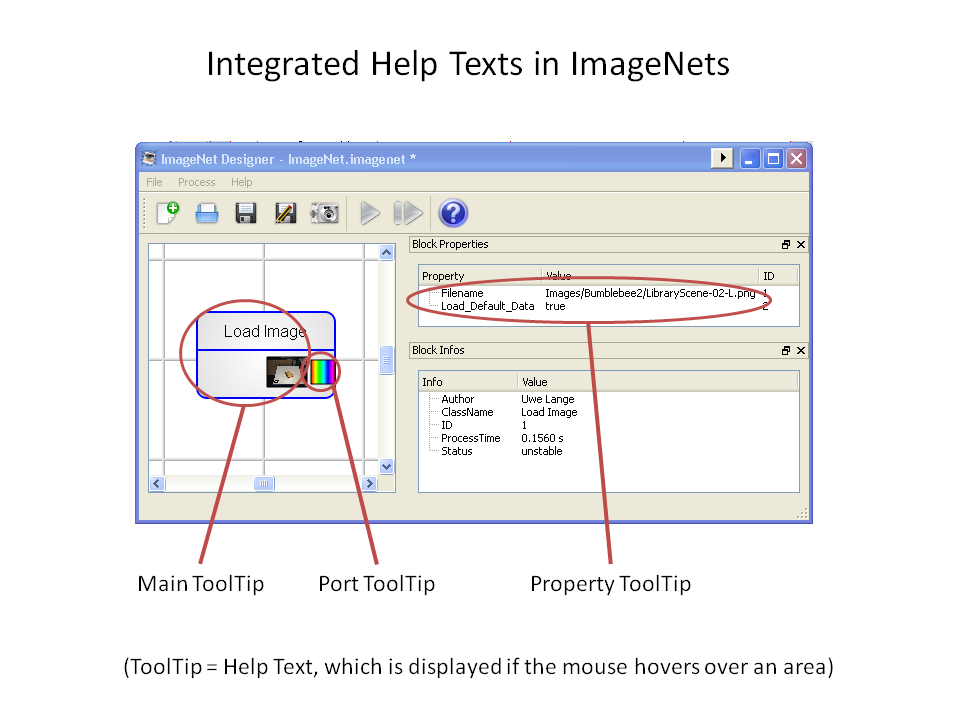
Task: Open the title bar arrow menu
Action: pyautogui.click(x=721, y=158)
